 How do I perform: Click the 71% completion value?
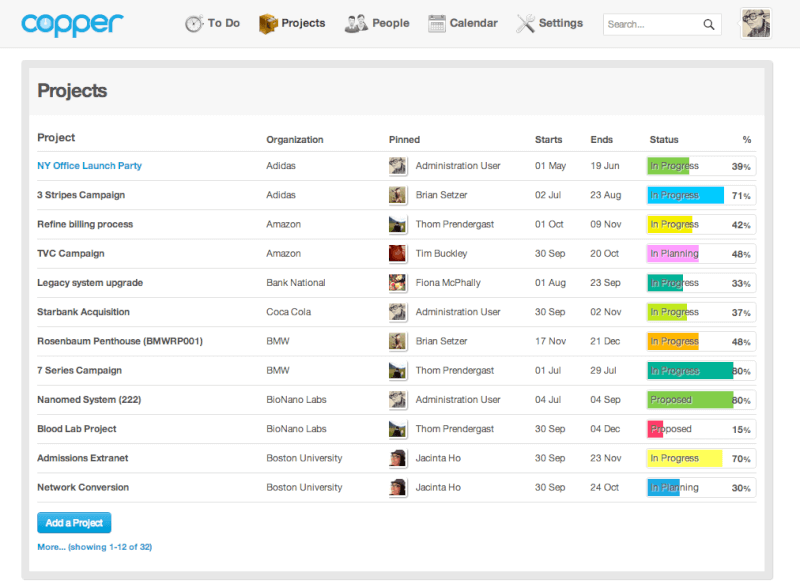(x=741, y=195)
